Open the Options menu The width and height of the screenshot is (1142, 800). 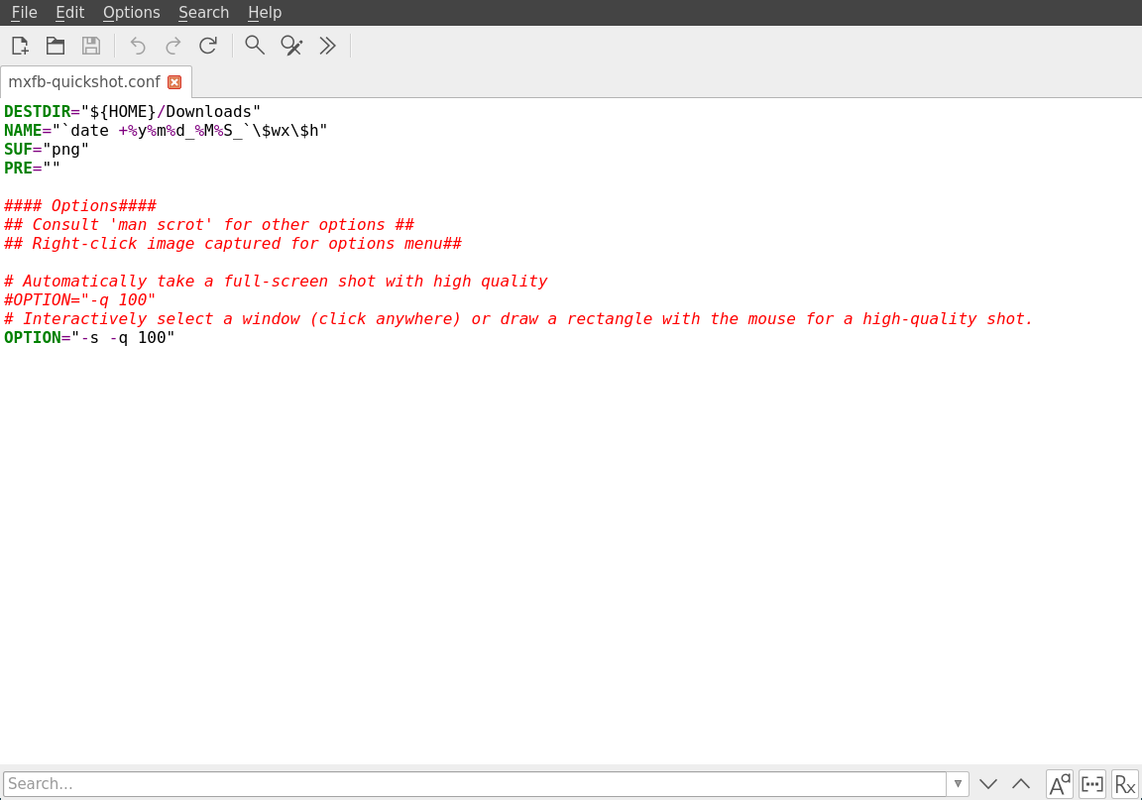click(131, 12)
